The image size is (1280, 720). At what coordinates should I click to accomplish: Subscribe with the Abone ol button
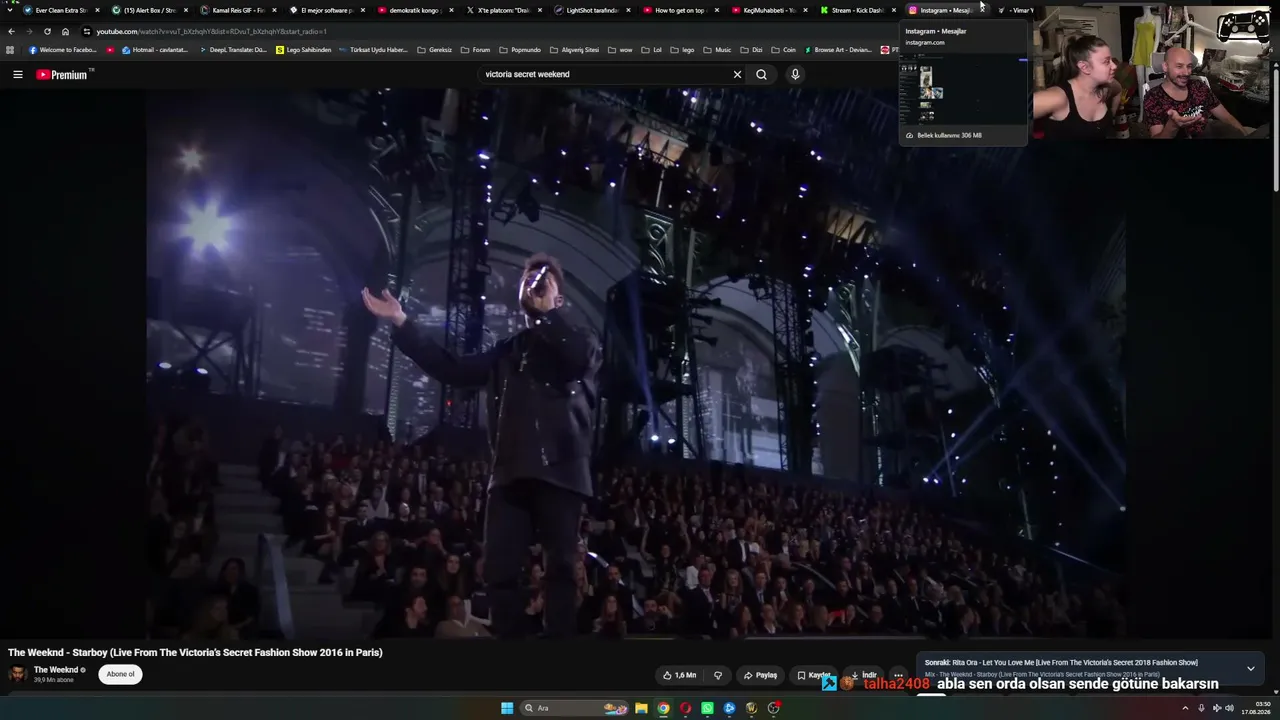click(x=120, y=674)
